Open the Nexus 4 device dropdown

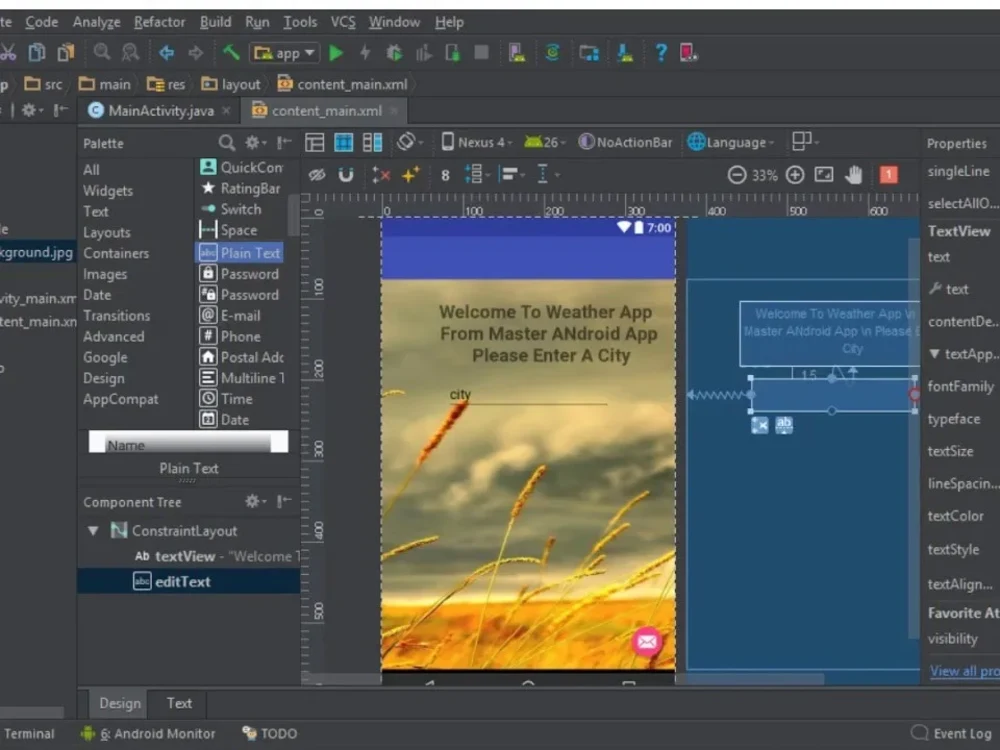(475, 143)
